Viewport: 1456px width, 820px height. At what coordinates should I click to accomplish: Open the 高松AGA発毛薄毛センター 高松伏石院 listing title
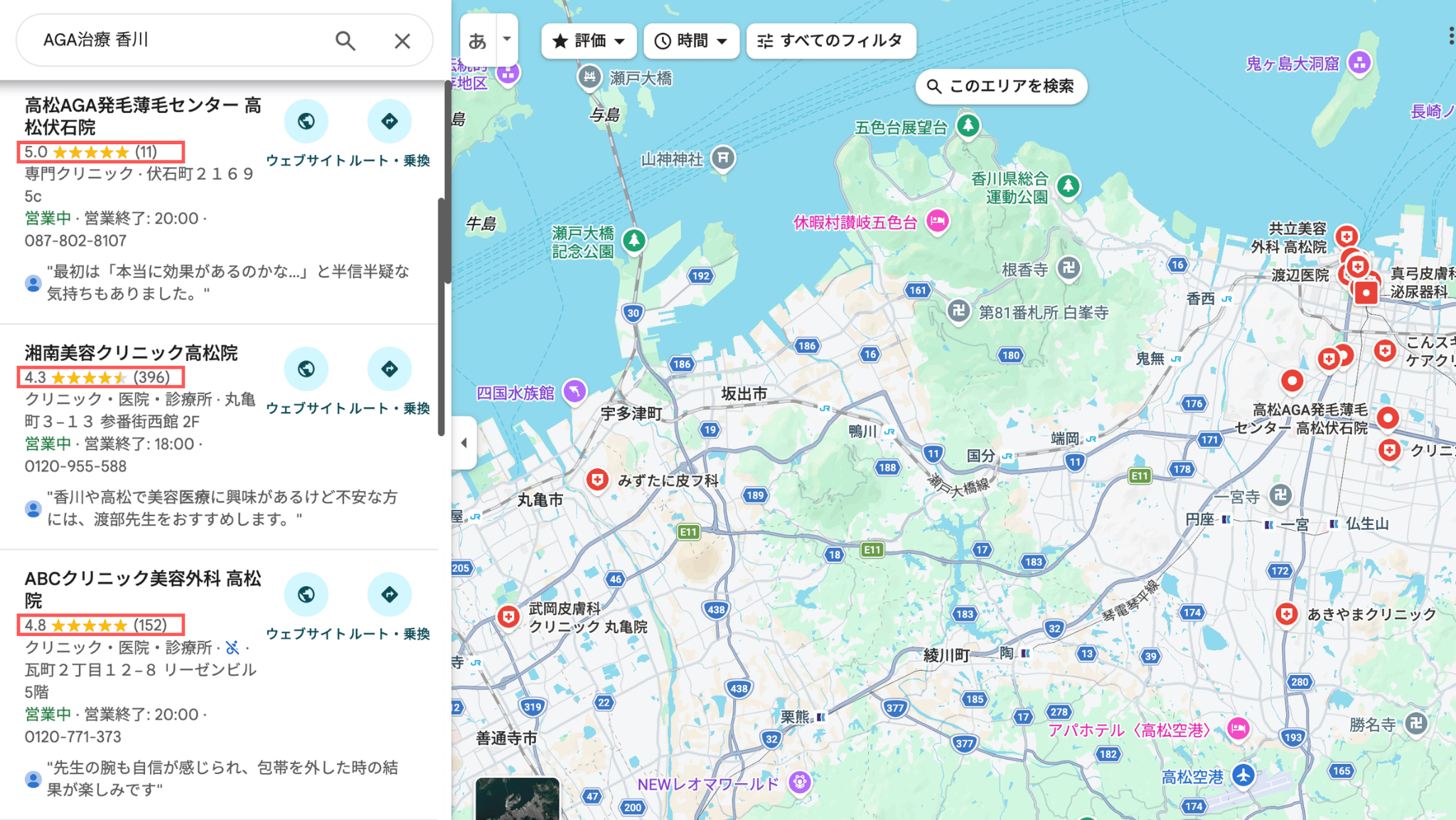(143, 117)
